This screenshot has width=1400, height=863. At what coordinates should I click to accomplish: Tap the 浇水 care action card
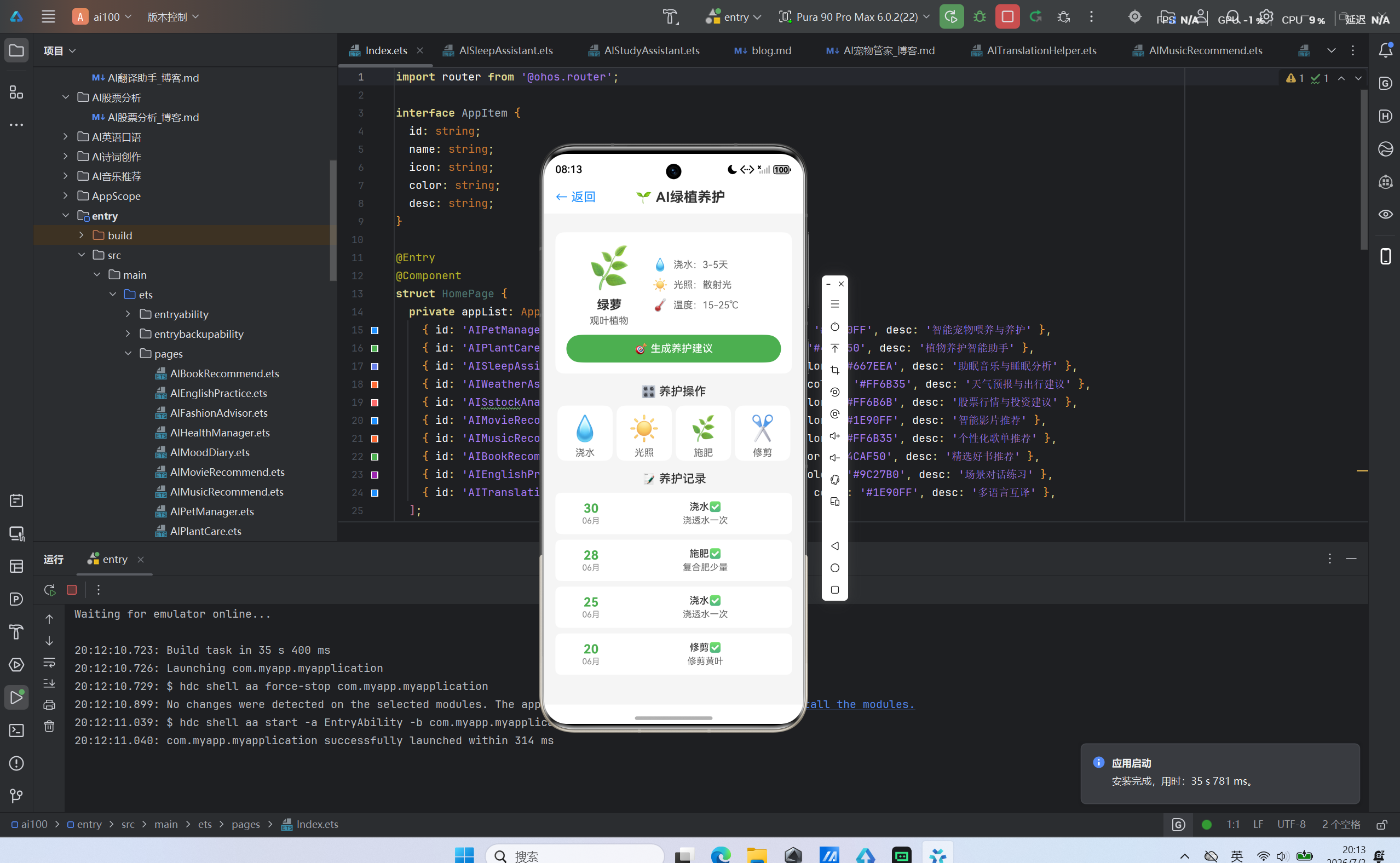[585, 433]
